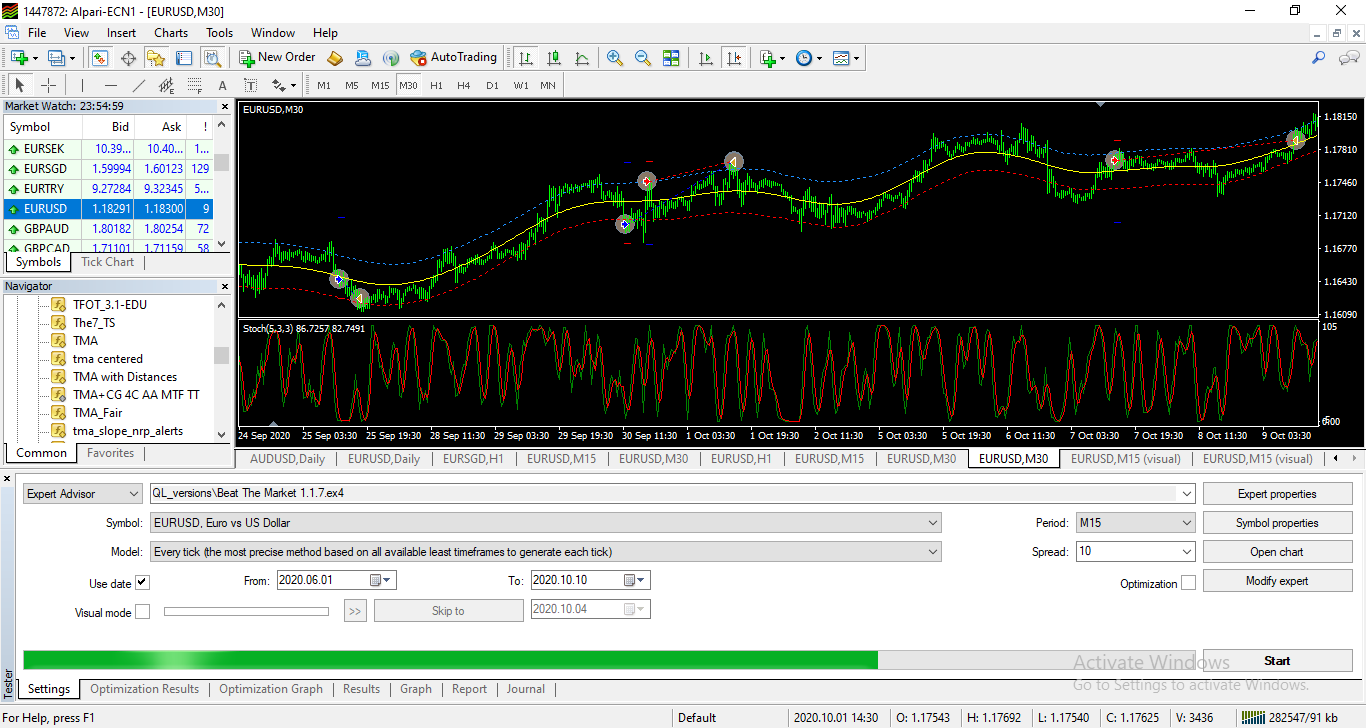Open the tester Journal tab
The height and width of the screenshot is (728, 1366).
click(525, 689)
